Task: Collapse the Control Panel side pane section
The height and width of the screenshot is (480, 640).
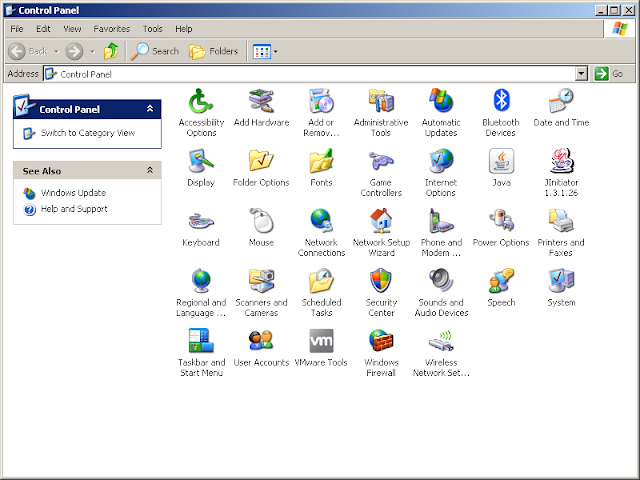Action: [150, 109]
